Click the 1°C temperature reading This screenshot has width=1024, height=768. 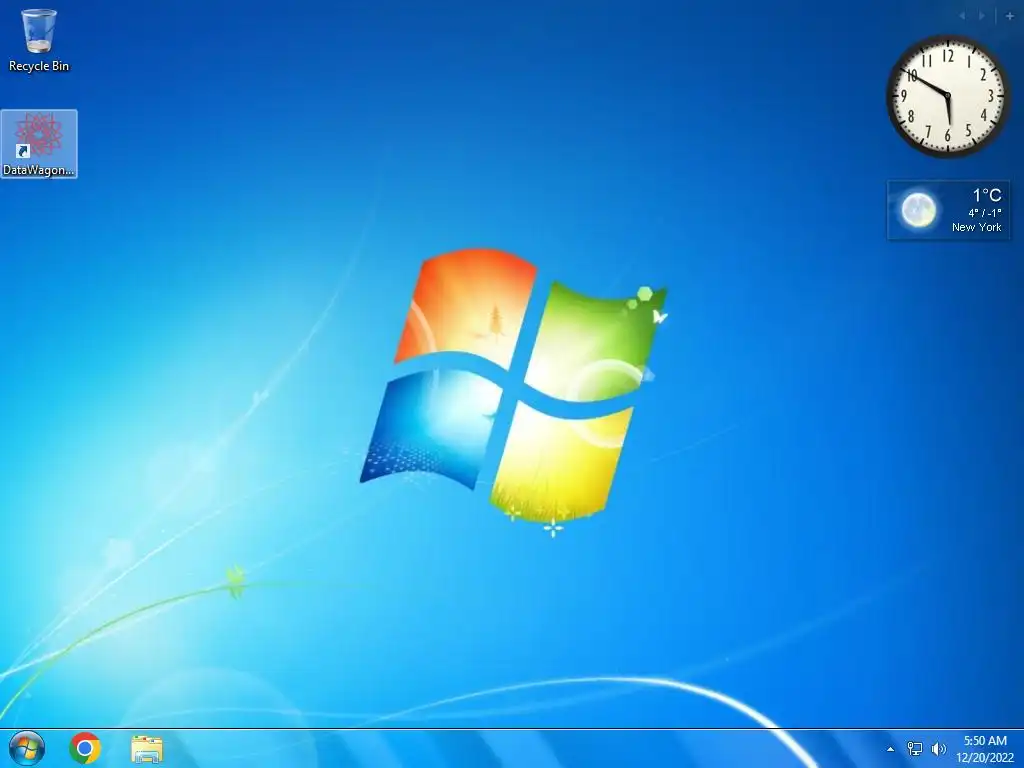(987, 195)
